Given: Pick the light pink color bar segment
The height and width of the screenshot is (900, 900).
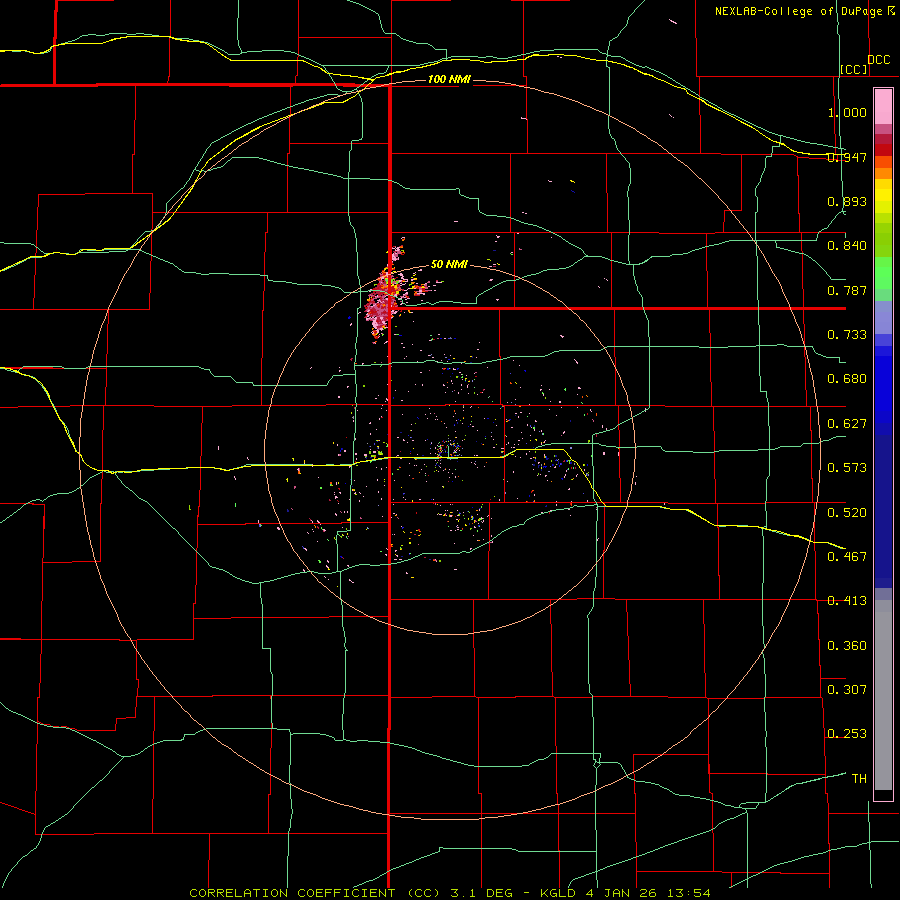Looking at the screenshot, I should 883,107.
